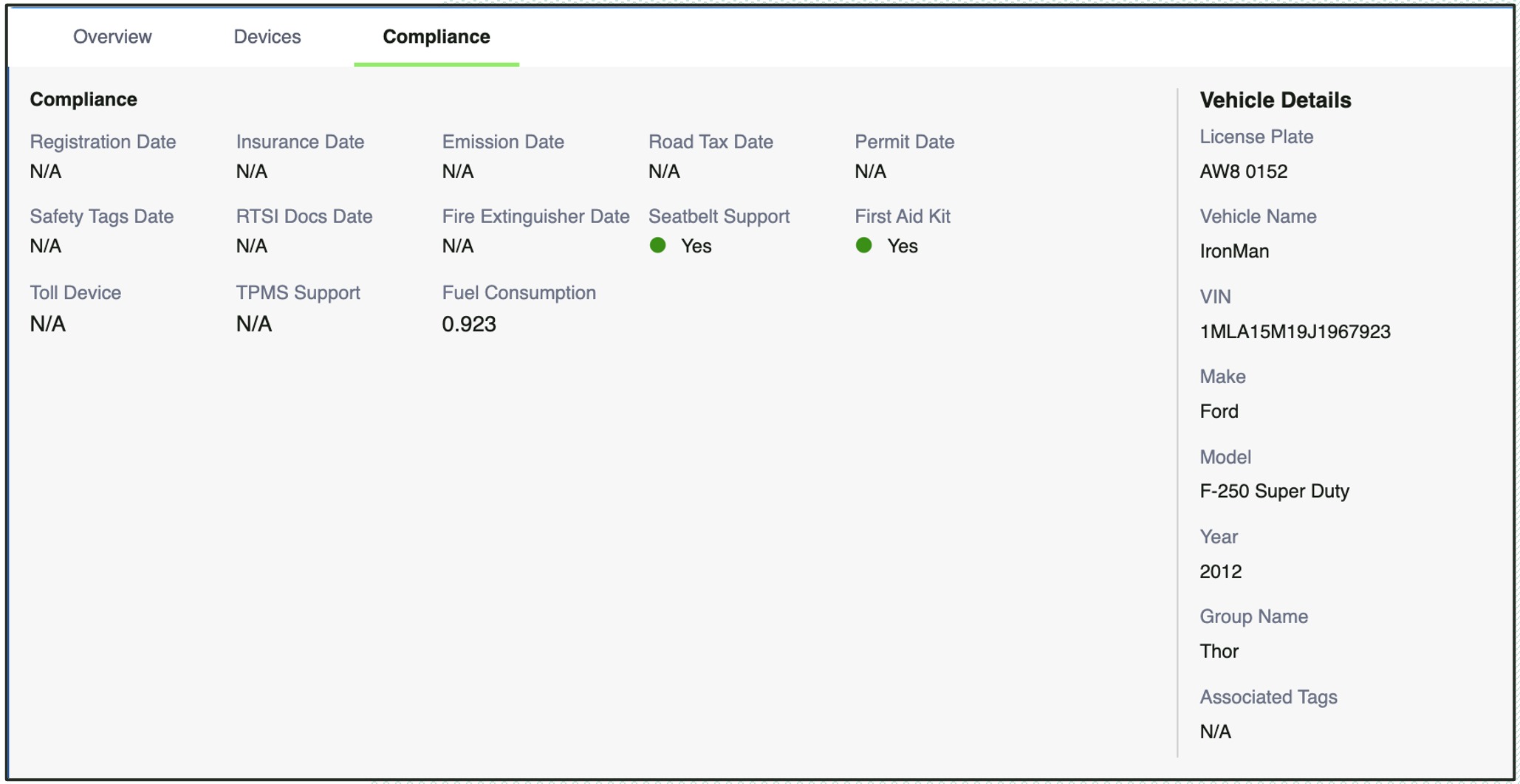This screenshot has width=1520, height=784.
Task: Click the Registration Date label
Action: 103,142
